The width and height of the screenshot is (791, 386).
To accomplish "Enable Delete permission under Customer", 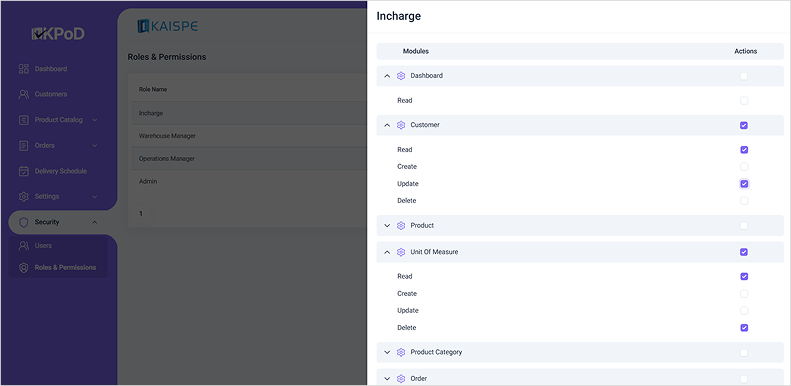I will 744,201.
